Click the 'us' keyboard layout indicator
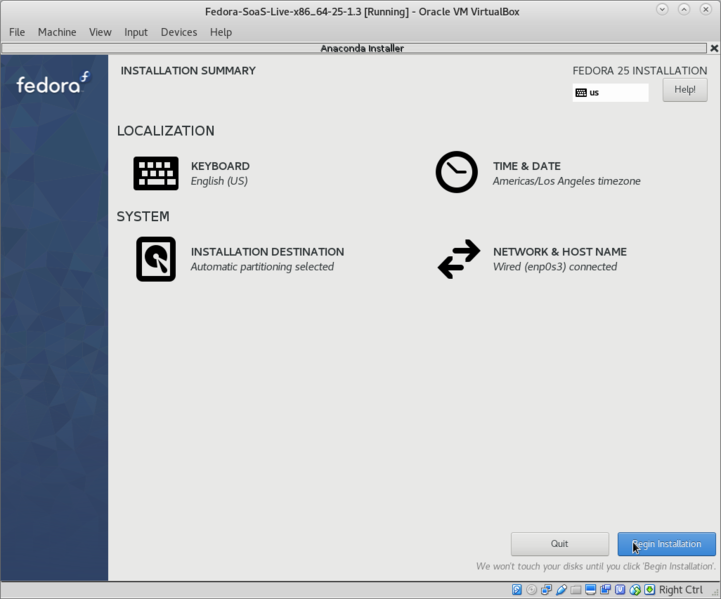 pos(610,93)
